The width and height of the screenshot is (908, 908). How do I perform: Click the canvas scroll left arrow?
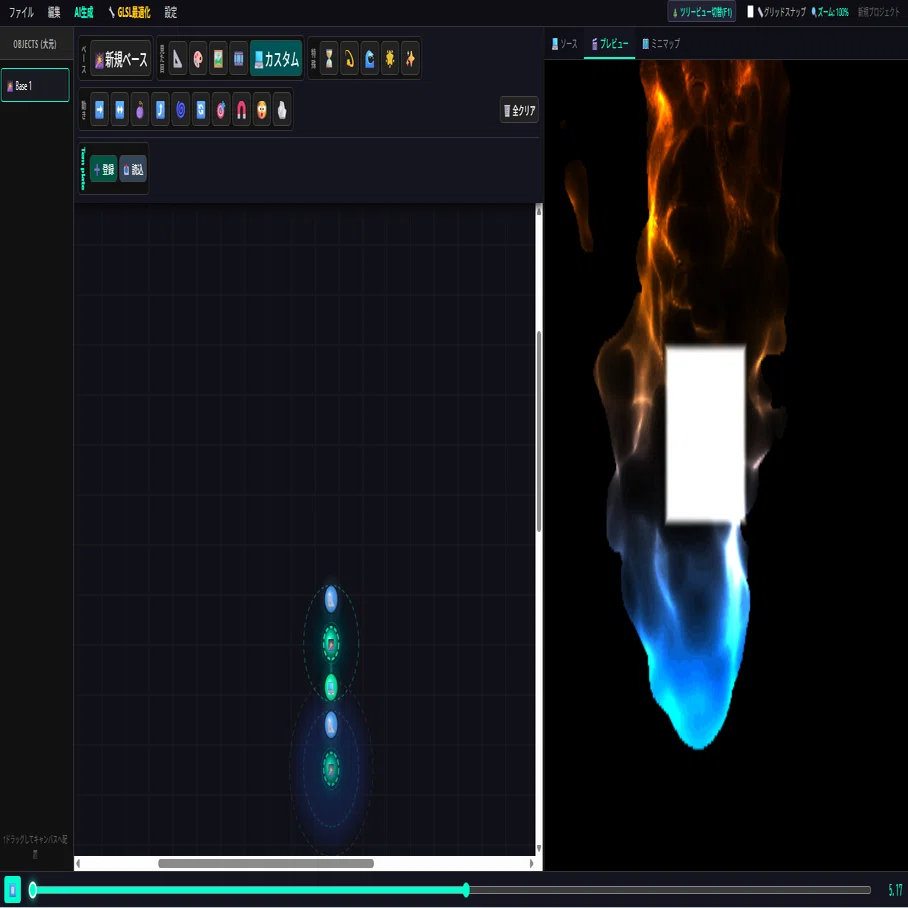[78, 863]
